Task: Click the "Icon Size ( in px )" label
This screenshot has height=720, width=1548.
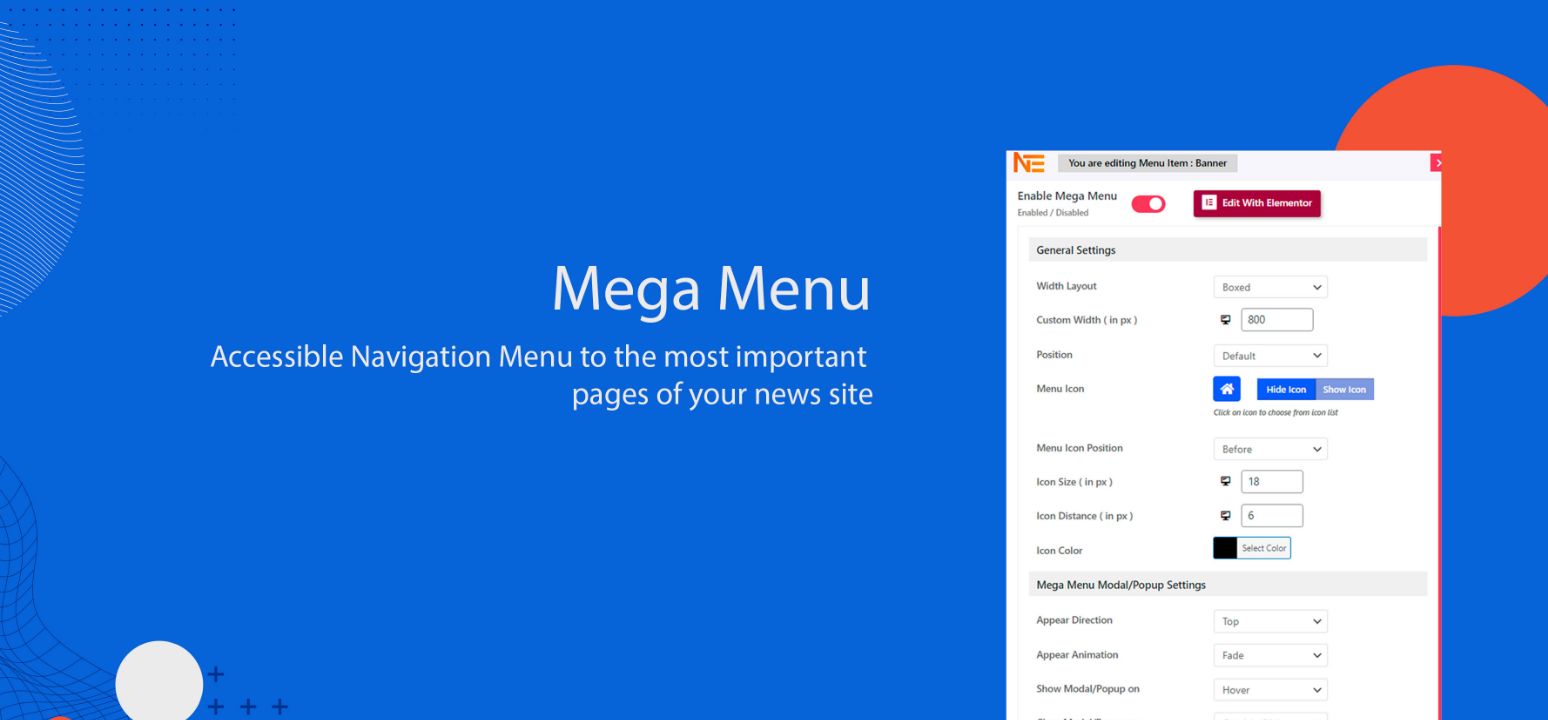Action: pyautogui.click(x=1075, y=482)
